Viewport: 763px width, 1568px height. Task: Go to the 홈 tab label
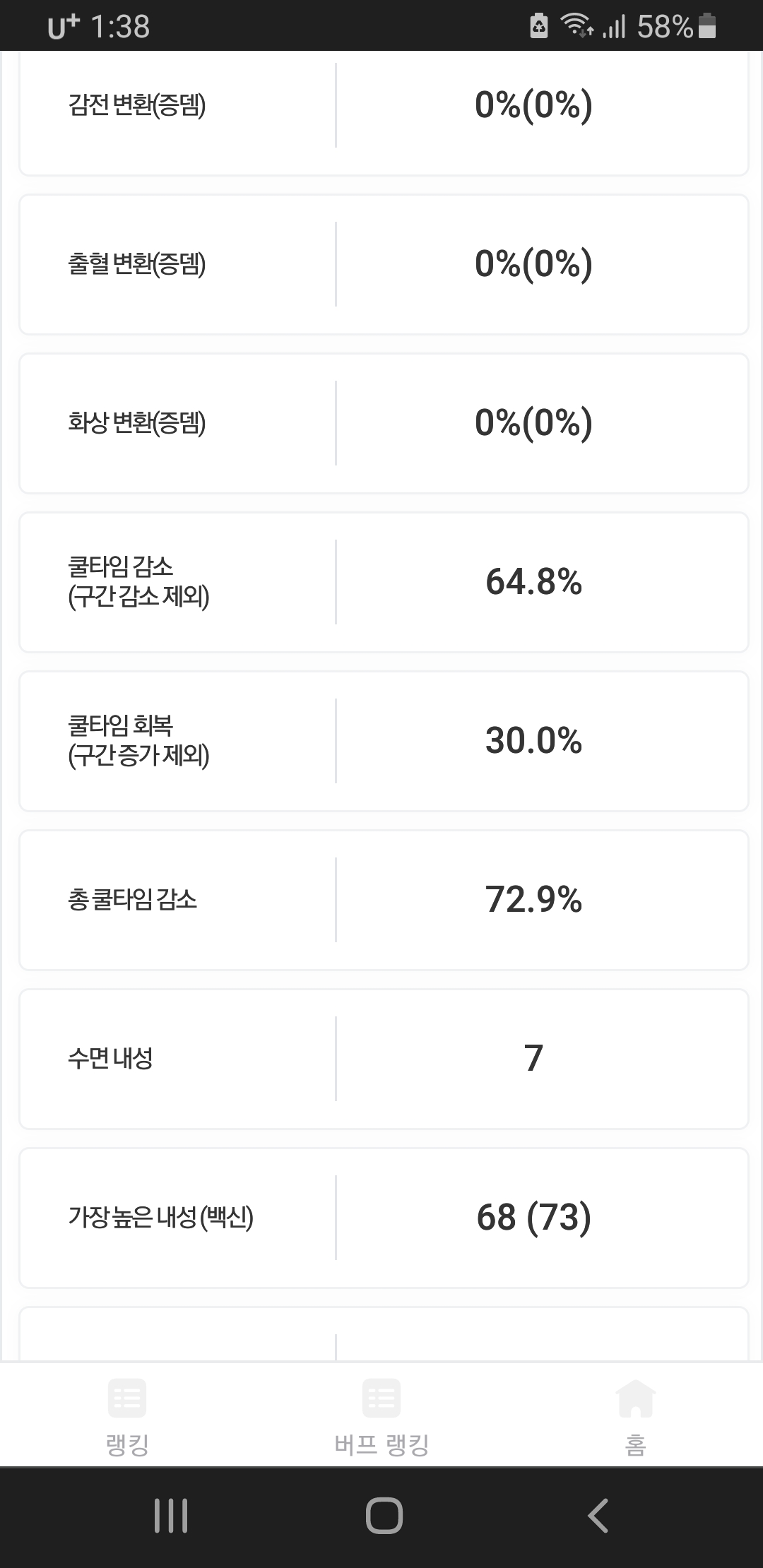[x=635, y=1445]
